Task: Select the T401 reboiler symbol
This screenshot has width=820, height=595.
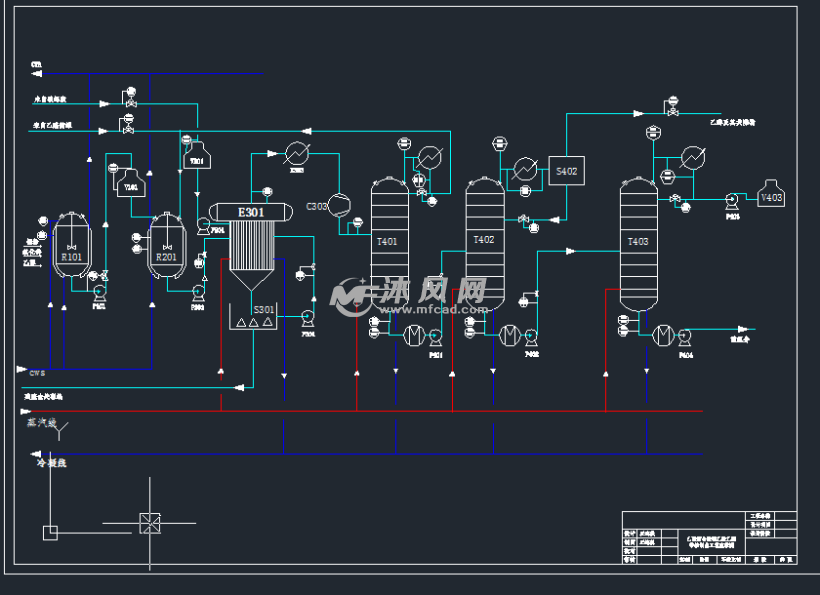Action: tap(414, 335)
